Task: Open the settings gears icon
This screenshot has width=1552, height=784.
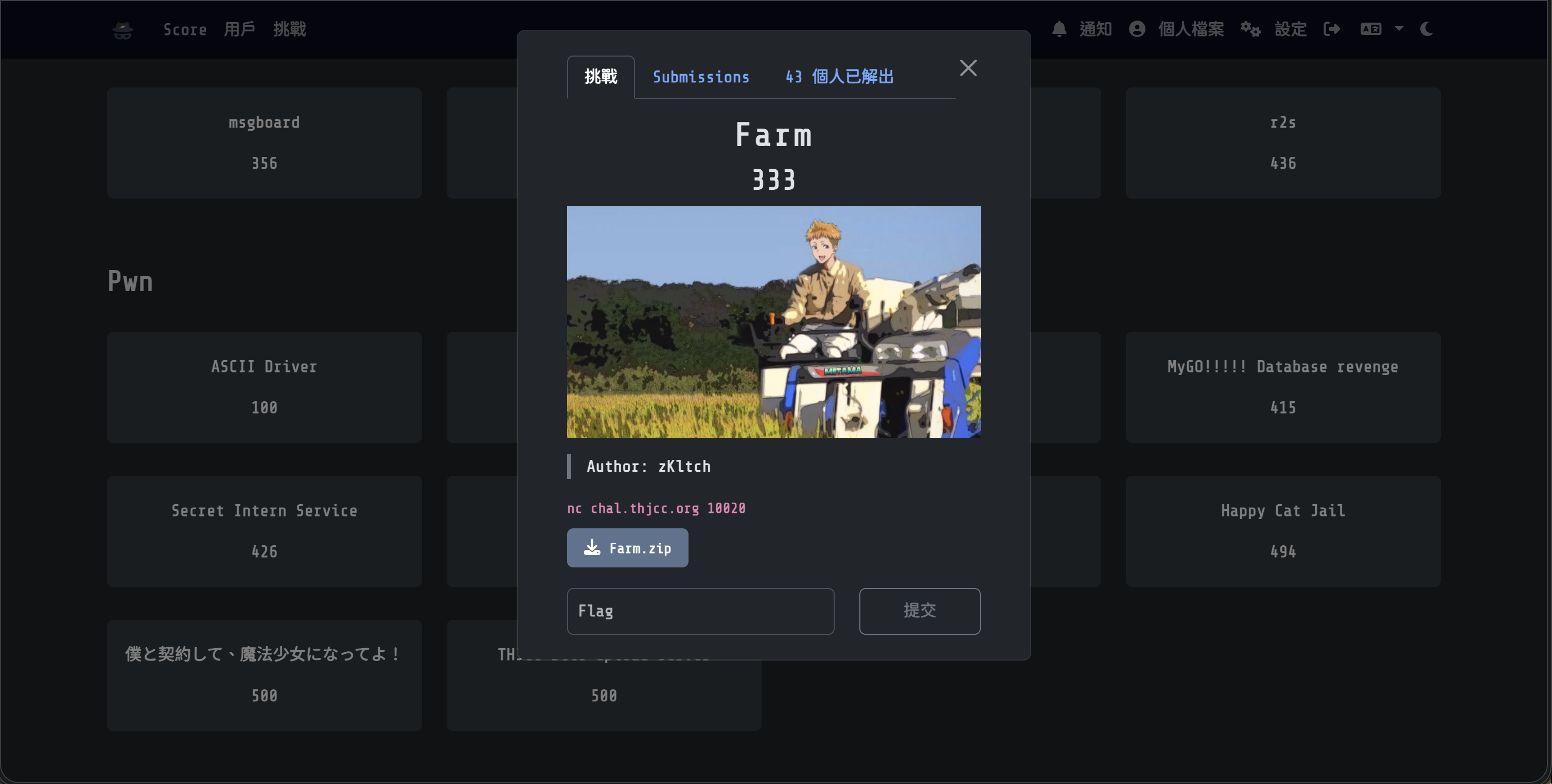Action: pyautogui.click(x=1250, y=29)
